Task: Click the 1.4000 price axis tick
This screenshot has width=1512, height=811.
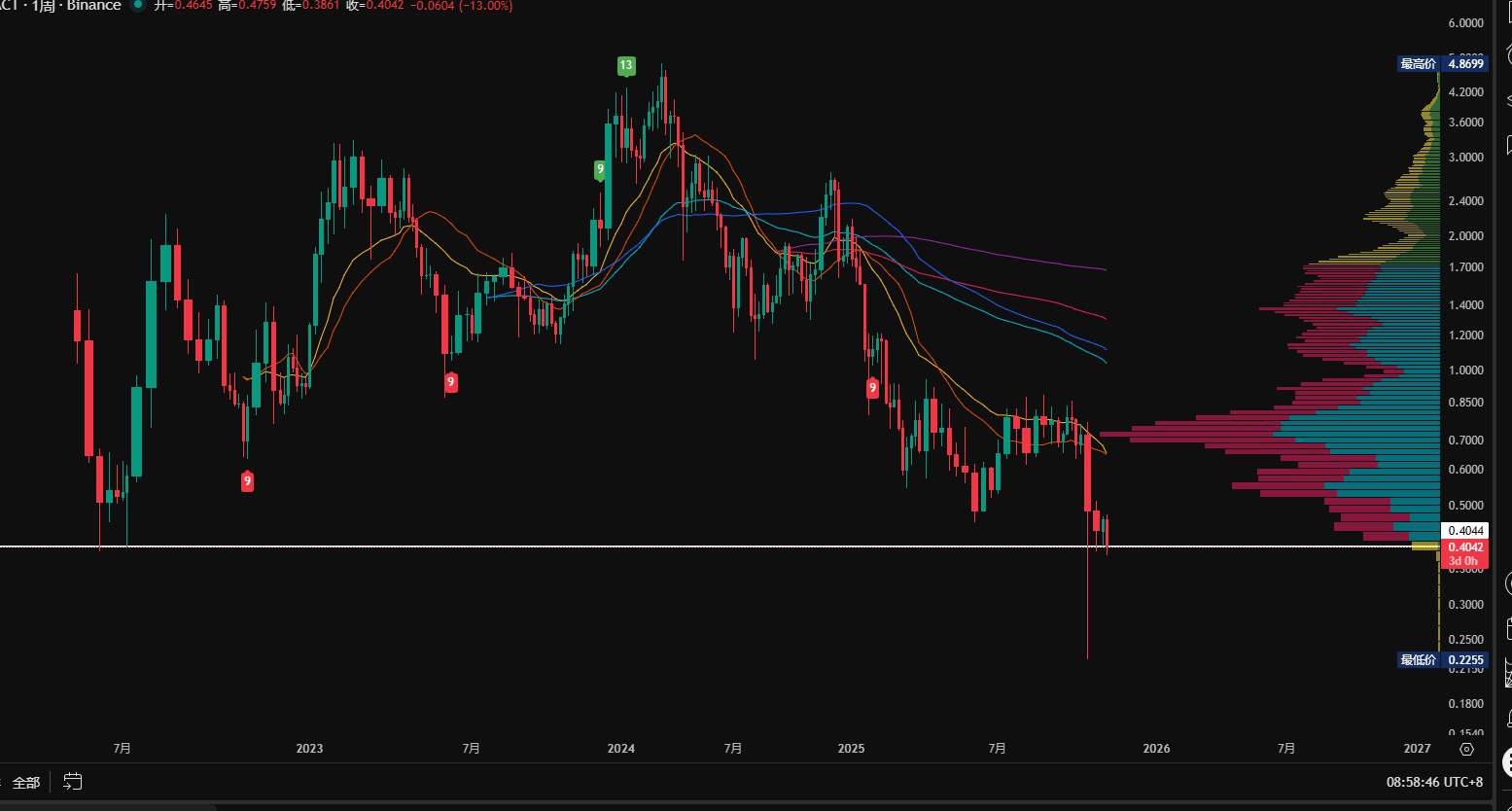Action: (x=1467, y=304)
